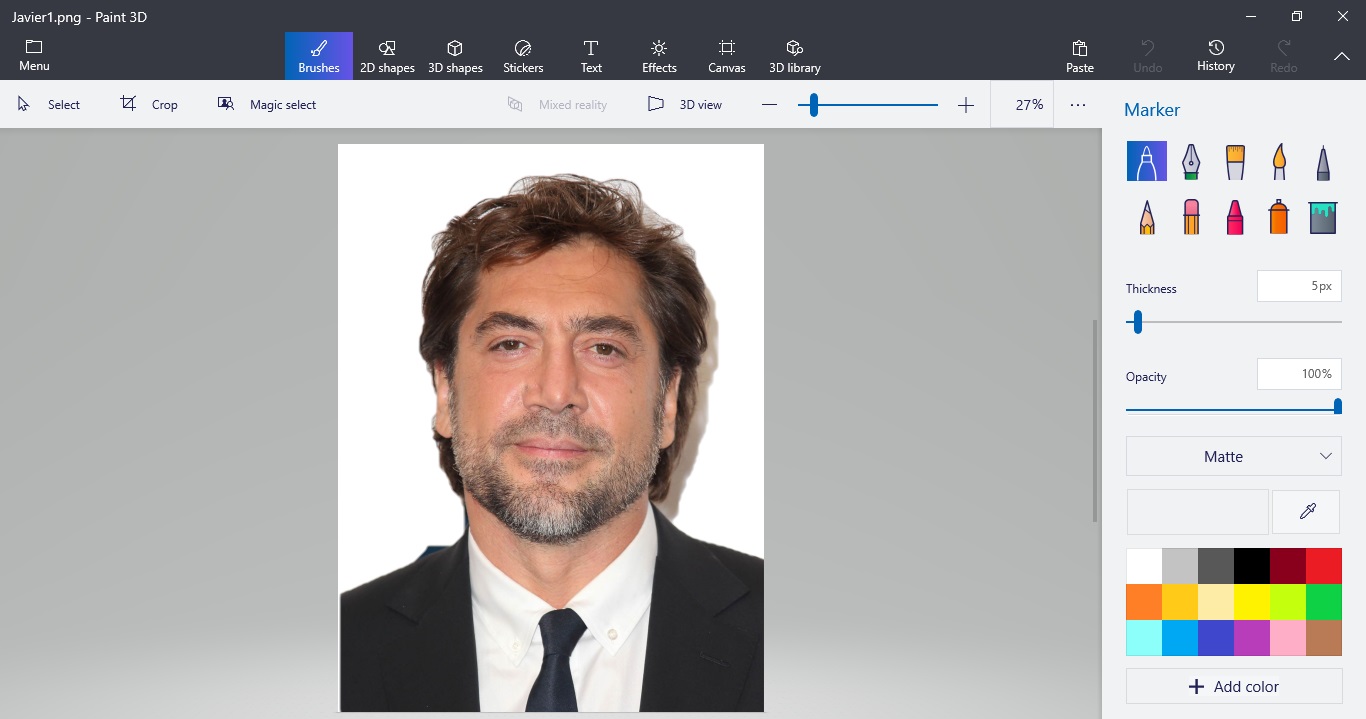This screenshot has width=1366, height=719.
Task: Pick the Crayon brush
Action: (1235, 216)
